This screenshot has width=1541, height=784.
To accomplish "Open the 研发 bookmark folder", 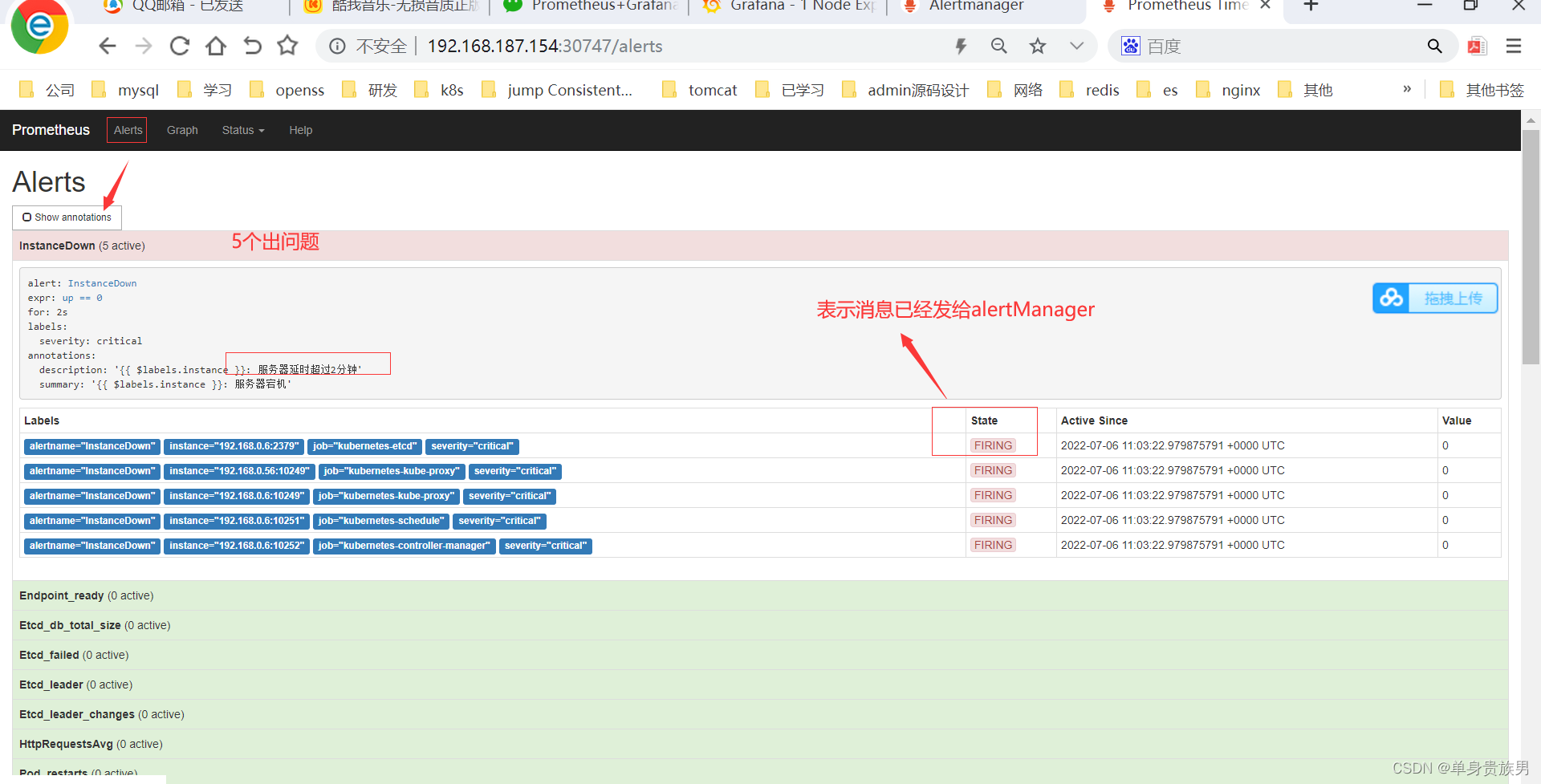I will 370,90.
